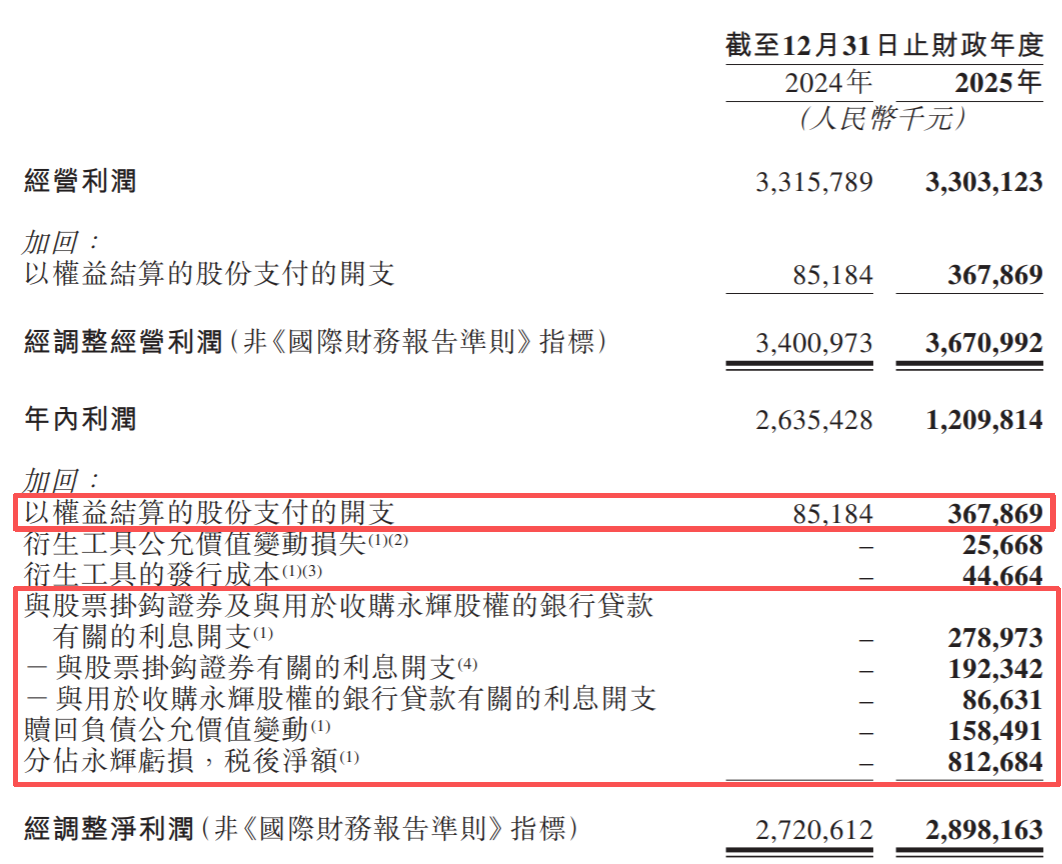Screen dimensions: 1062x864
Task: Click the bold 3,303,123 value
Action: click(985, 182)
